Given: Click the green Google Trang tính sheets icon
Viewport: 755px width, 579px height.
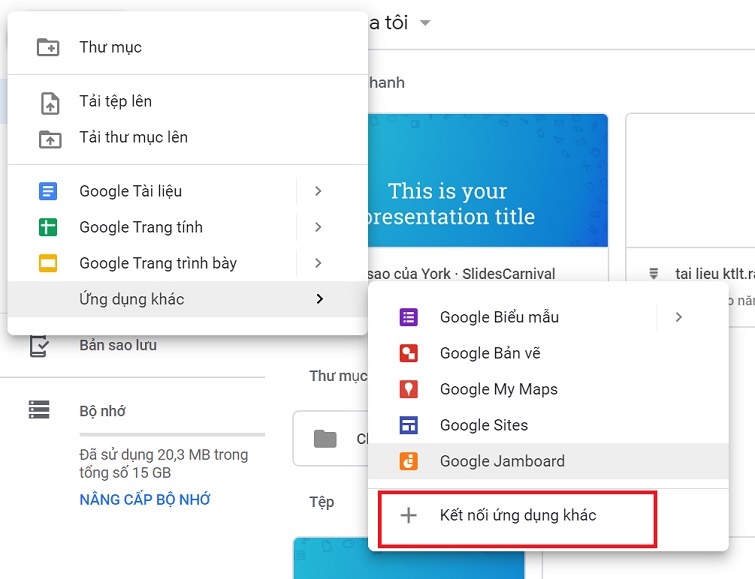Looking at the screenshot, I should [48, 227].
